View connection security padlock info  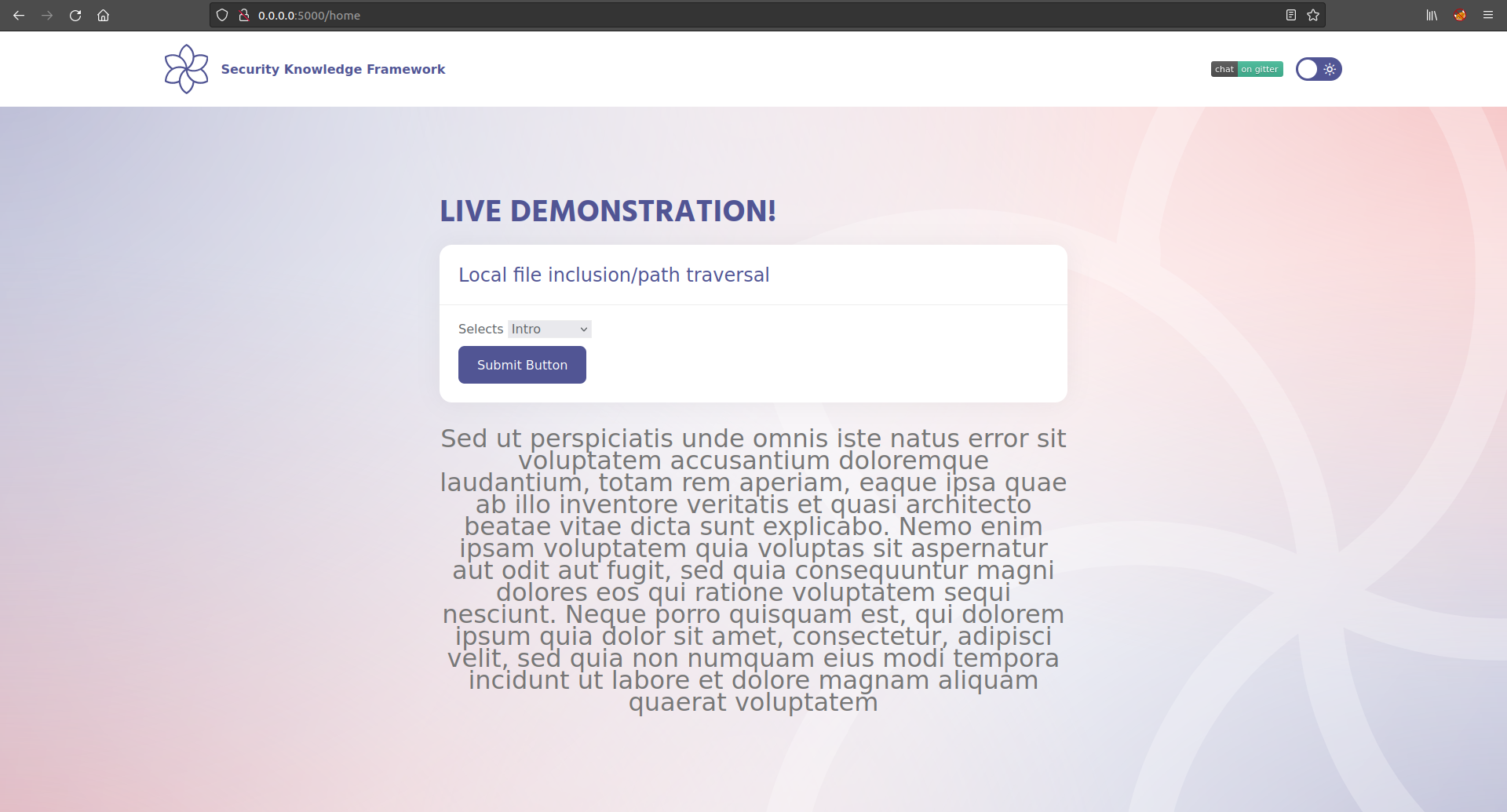(244, 15)
